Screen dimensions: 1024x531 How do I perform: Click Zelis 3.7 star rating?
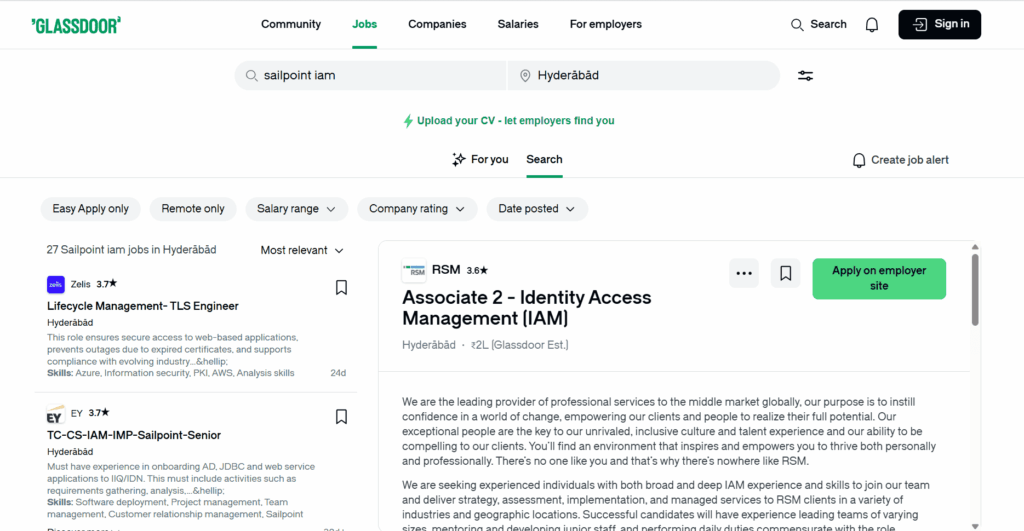point(107,284)
